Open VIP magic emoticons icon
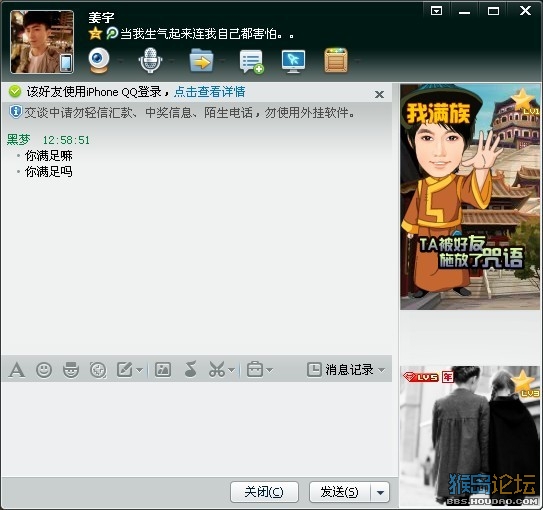 pos(71,370)
